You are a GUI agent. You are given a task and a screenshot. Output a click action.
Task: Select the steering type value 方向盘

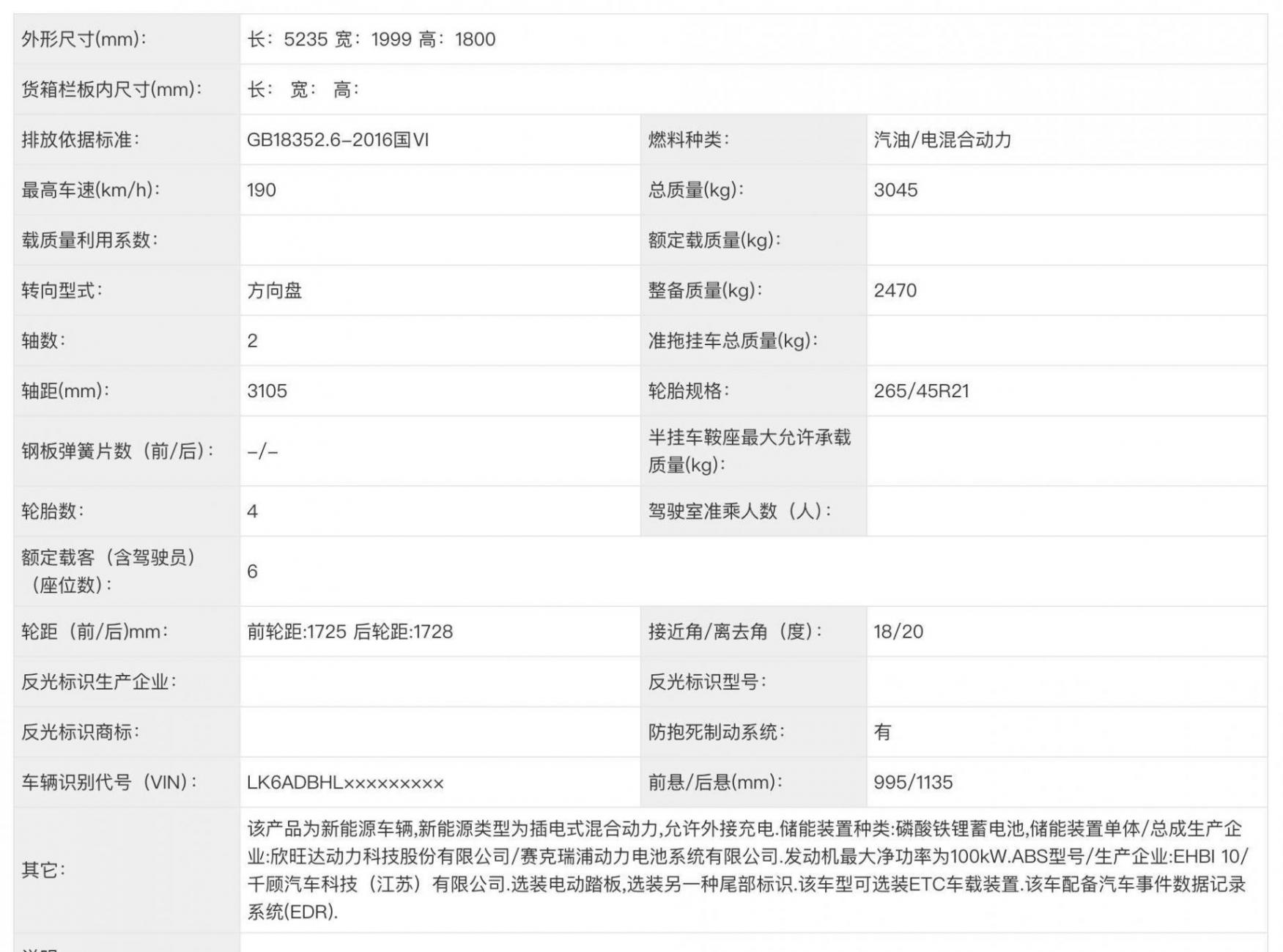pyautogui.click(x=275, y=291)
